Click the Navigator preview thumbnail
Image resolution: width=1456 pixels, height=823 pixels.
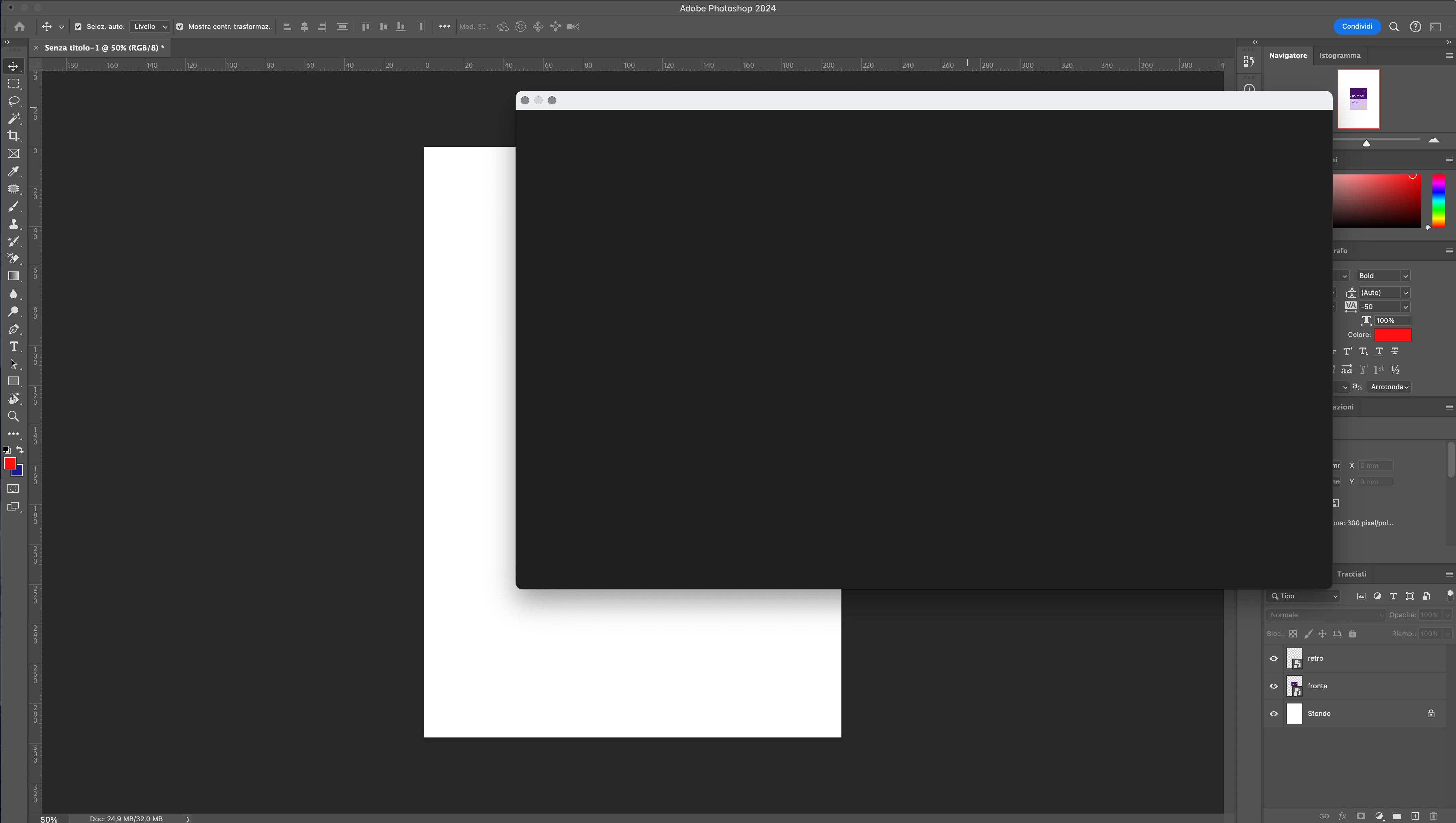[x=1358, y=99]
